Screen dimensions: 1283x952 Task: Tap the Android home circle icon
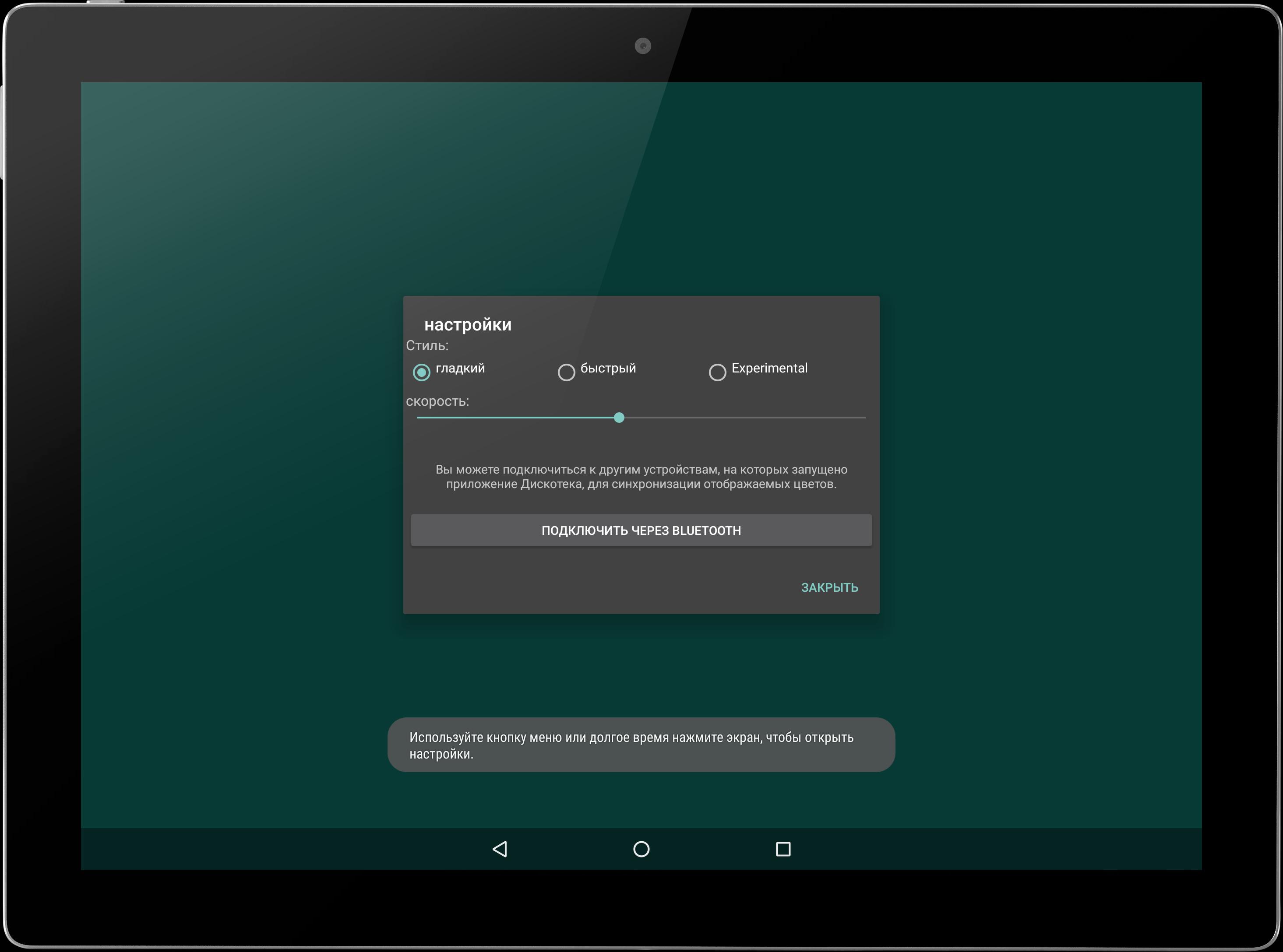pyautogui.click(x=641, y=849)
